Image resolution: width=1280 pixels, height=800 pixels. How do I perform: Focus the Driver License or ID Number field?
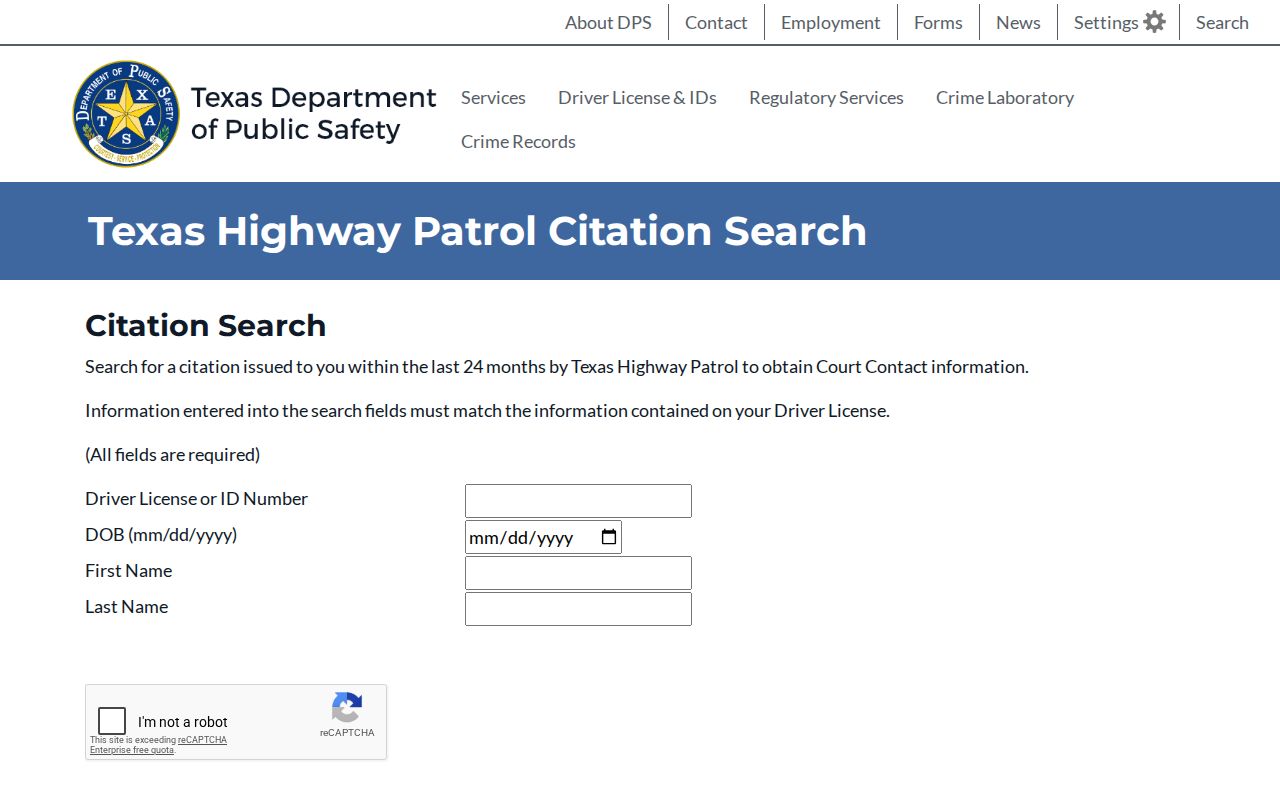578,501
